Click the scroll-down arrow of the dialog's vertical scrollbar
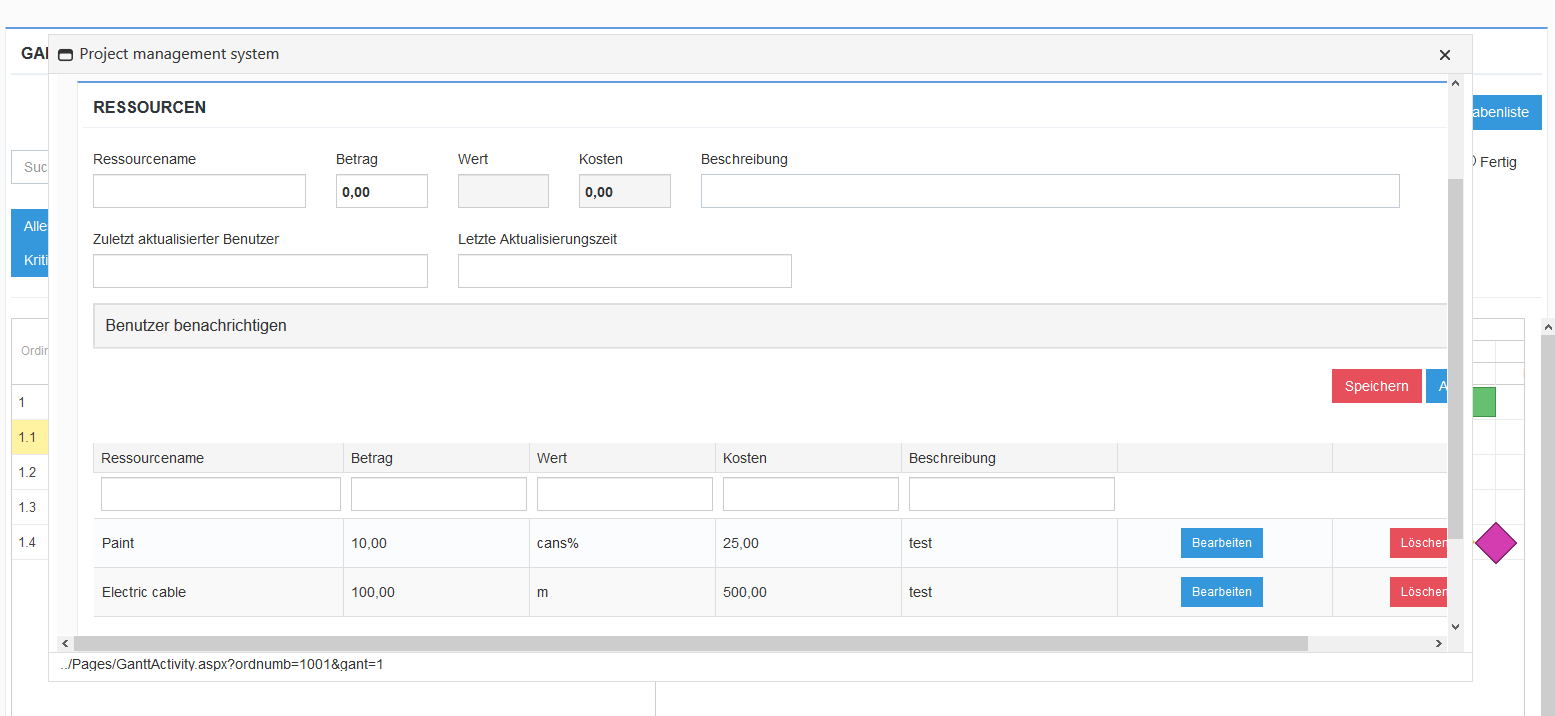Screen dimensions: 1555x716 1455,627
